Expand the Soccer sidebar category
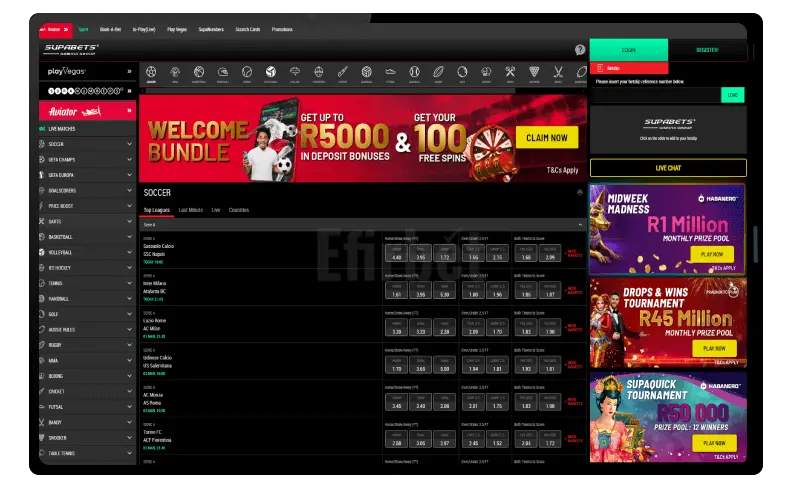The image size is (796, 496). click(130, 144)
